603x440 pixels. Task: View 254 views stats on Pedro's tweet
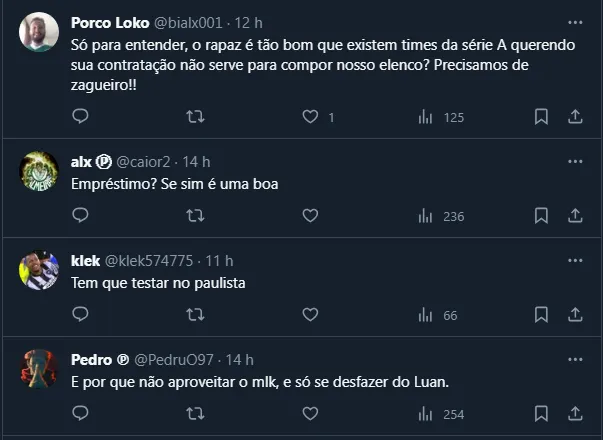click(x=441, y=414)
